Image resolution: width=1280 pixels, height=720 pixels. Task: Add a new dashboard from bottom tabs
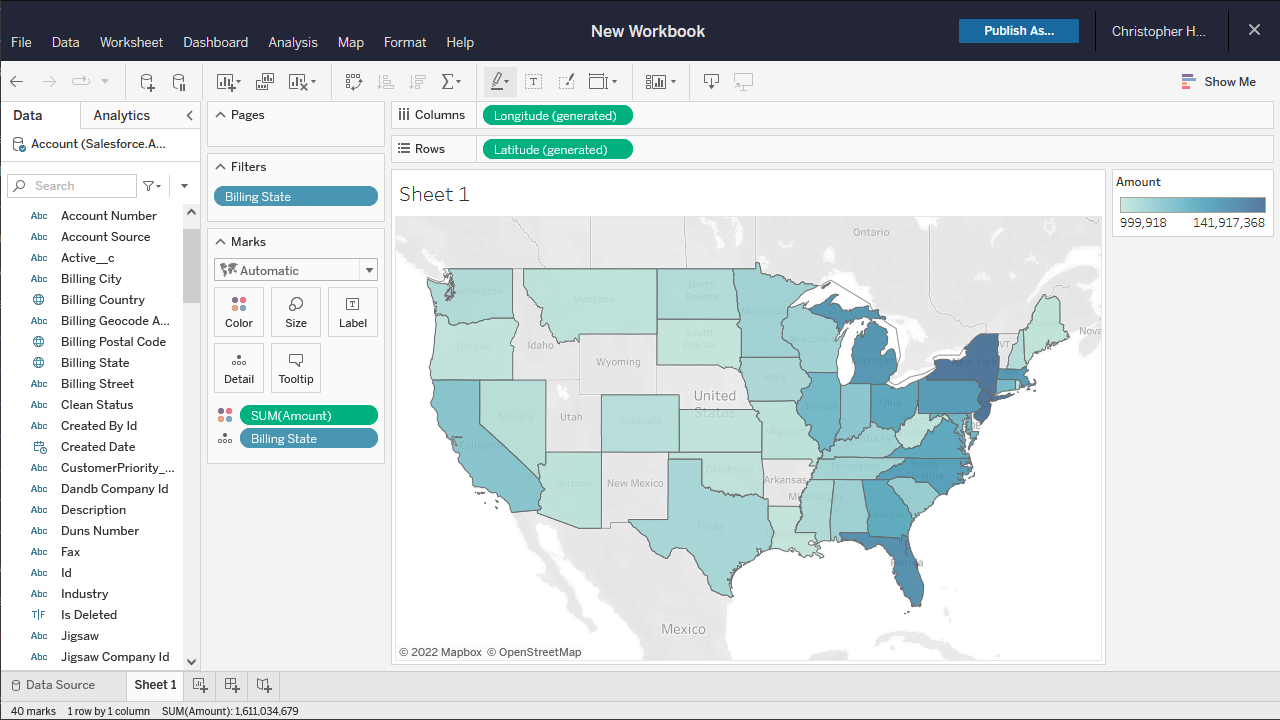click(x=232, y=685)
